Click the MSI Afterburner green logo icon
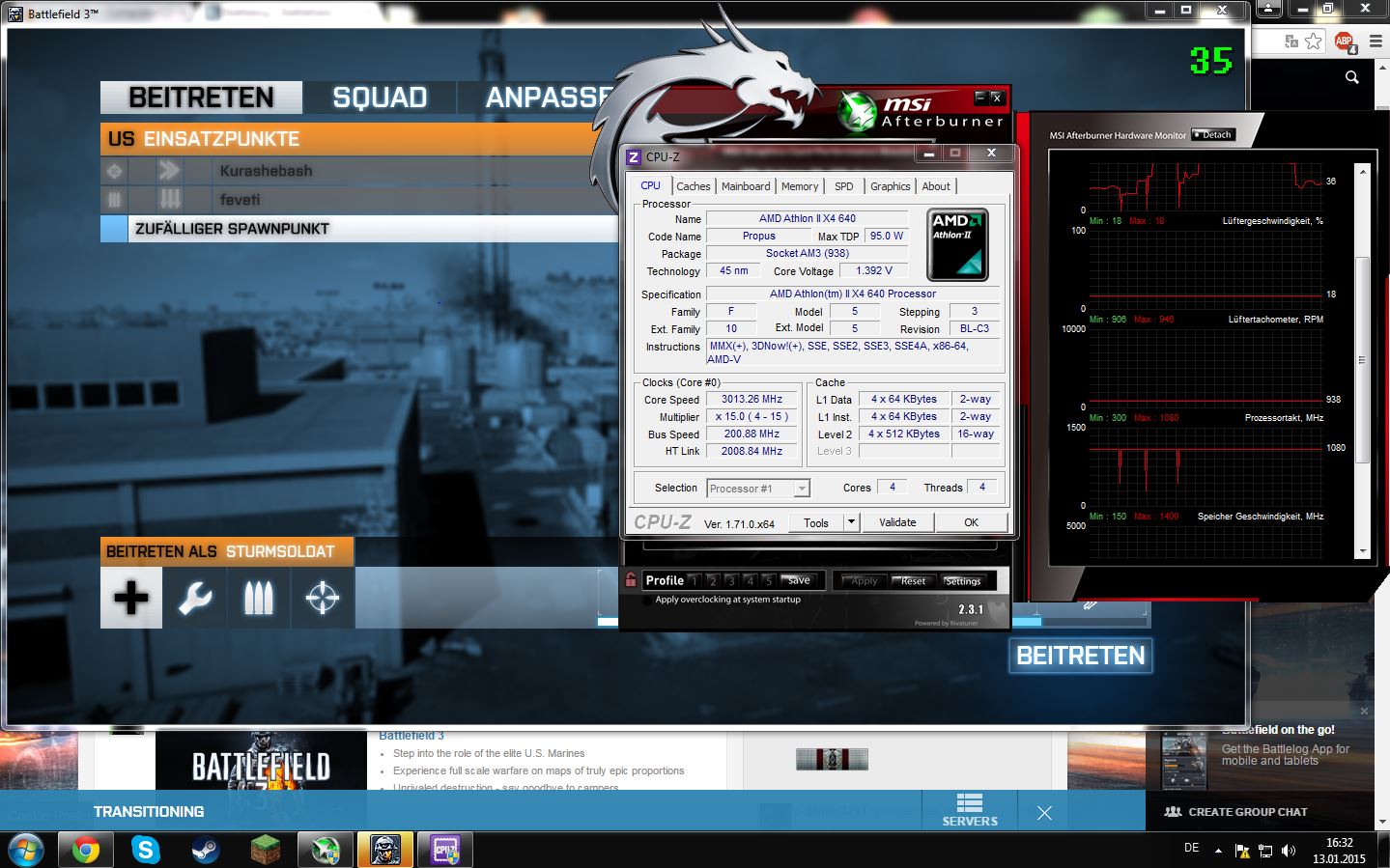This screenshot has width=1390, height=868. [856, 111]
